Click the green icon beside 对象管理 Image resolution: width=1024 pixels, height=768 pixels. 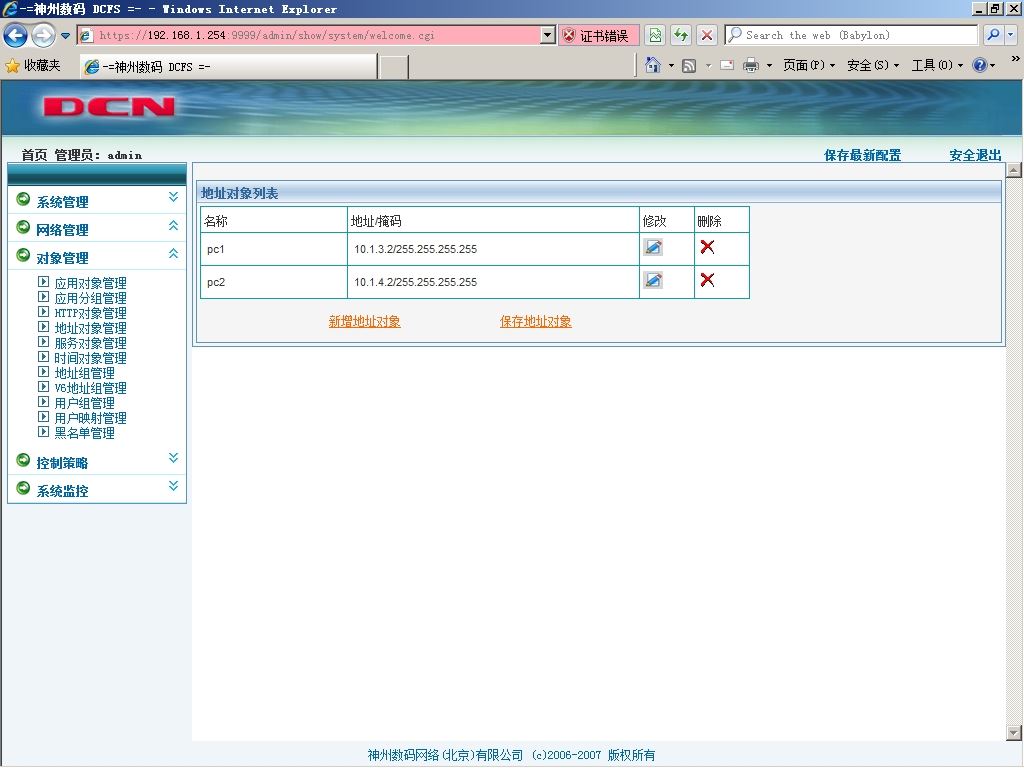pyautogui.click(x=23, y=255)
